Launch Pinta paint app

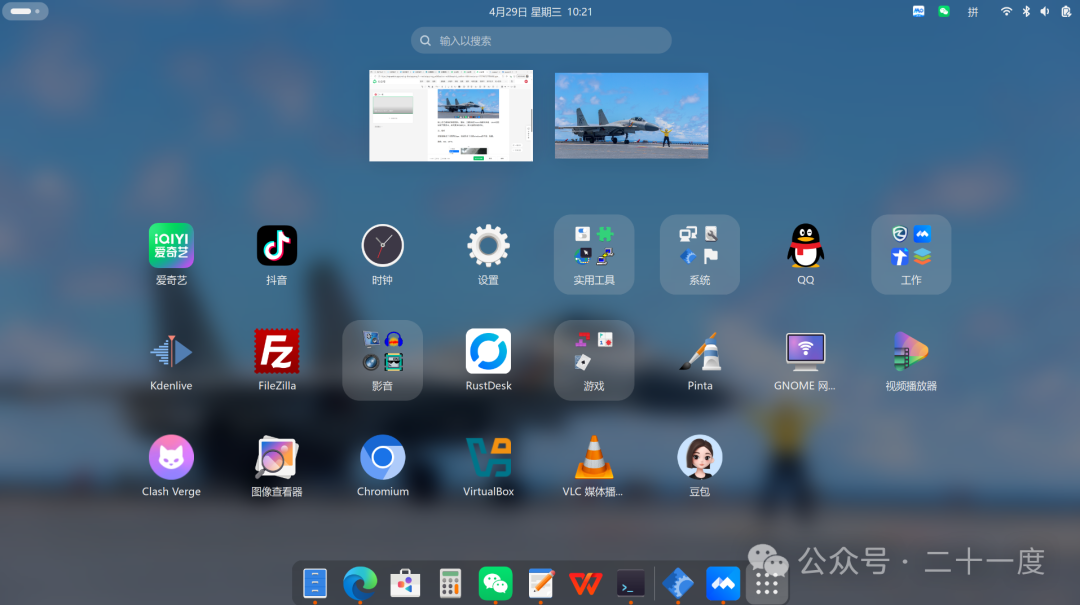700,351
